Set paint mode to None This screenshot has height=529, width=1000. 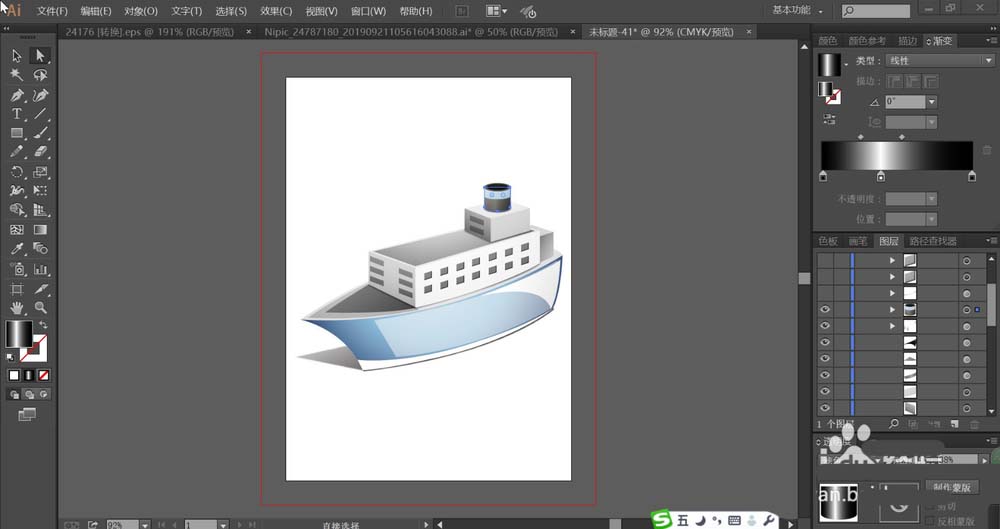click(43, 375)
